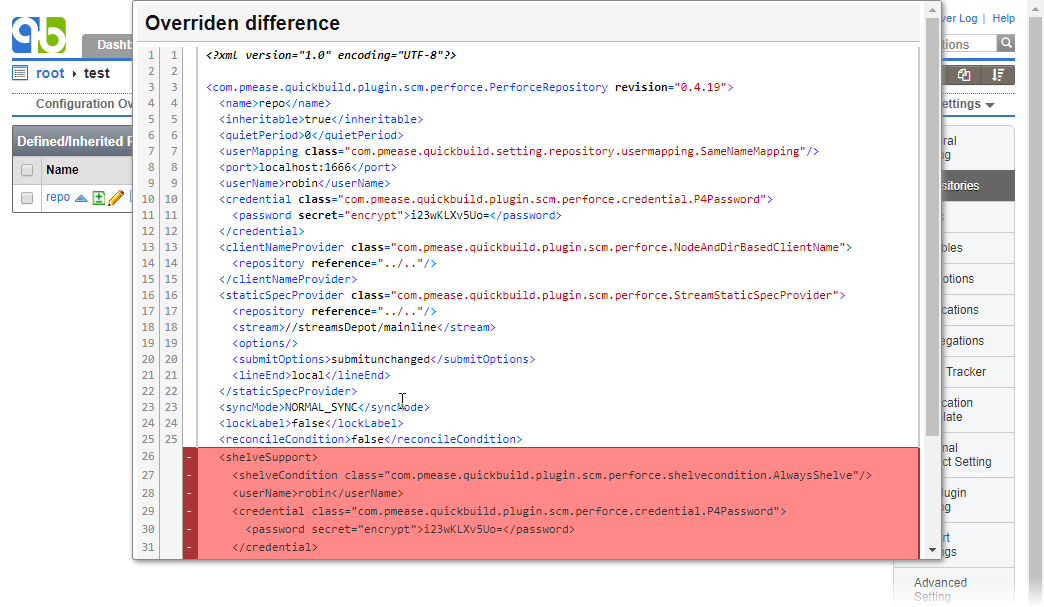The image size is (1044, 607).
Task: Click the Name column header
Action: pyautogui.click(x=62, y=170)
